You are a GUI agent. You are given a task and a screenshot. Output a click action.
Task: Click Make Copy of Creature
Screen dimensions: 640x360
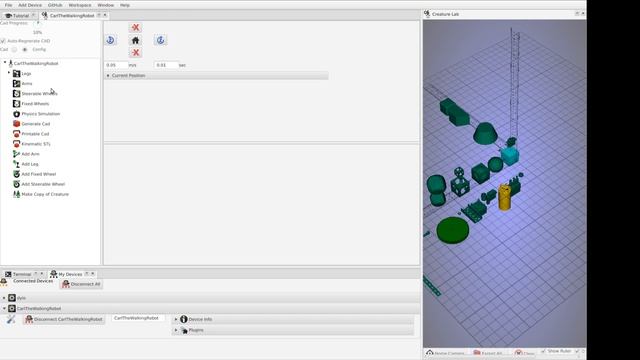(x=45, y=194)
